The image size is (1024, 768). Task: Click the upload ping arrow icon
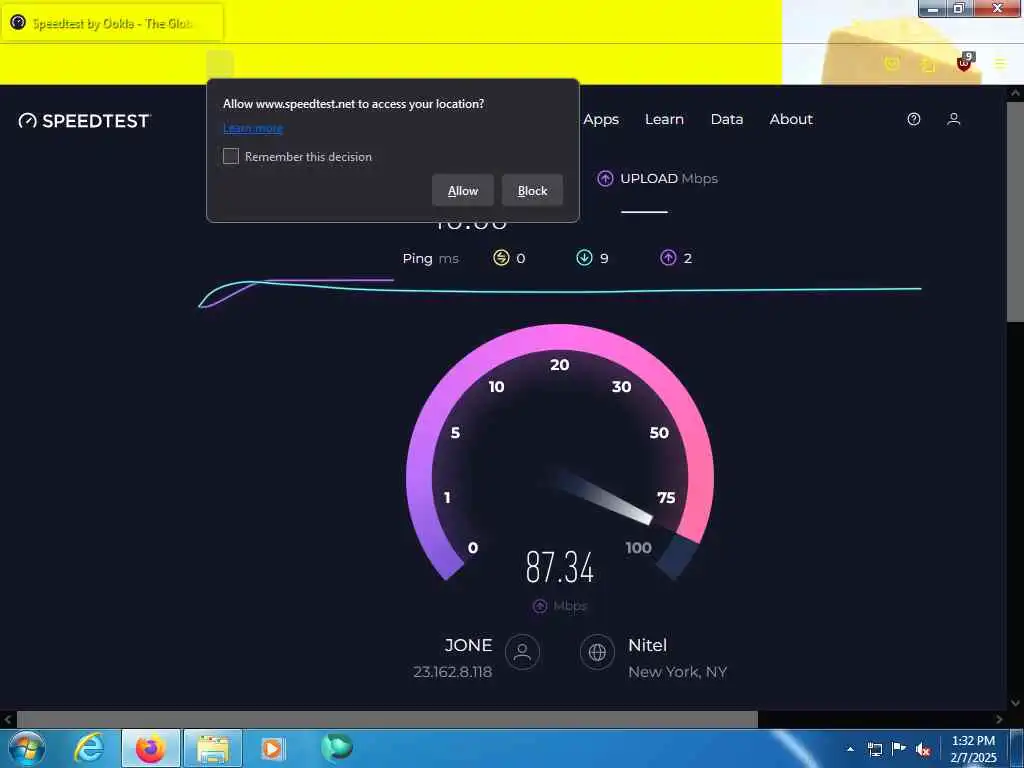668,258
